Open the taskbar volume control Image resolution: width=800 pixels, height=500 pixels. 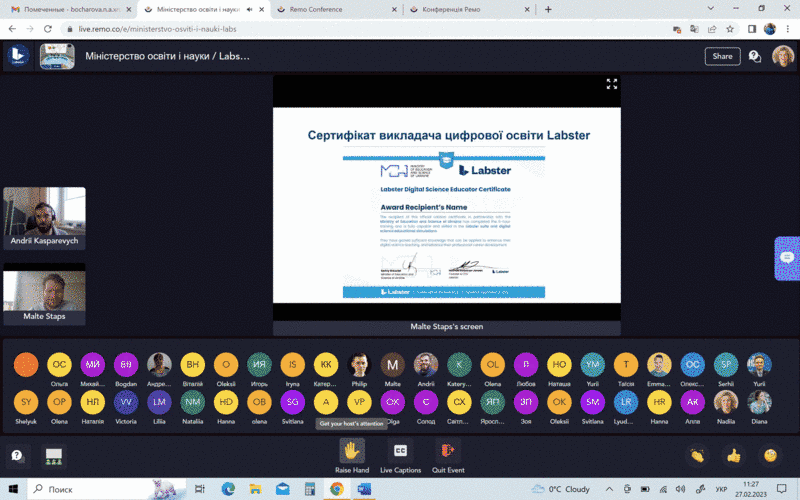tap(680, 489)
